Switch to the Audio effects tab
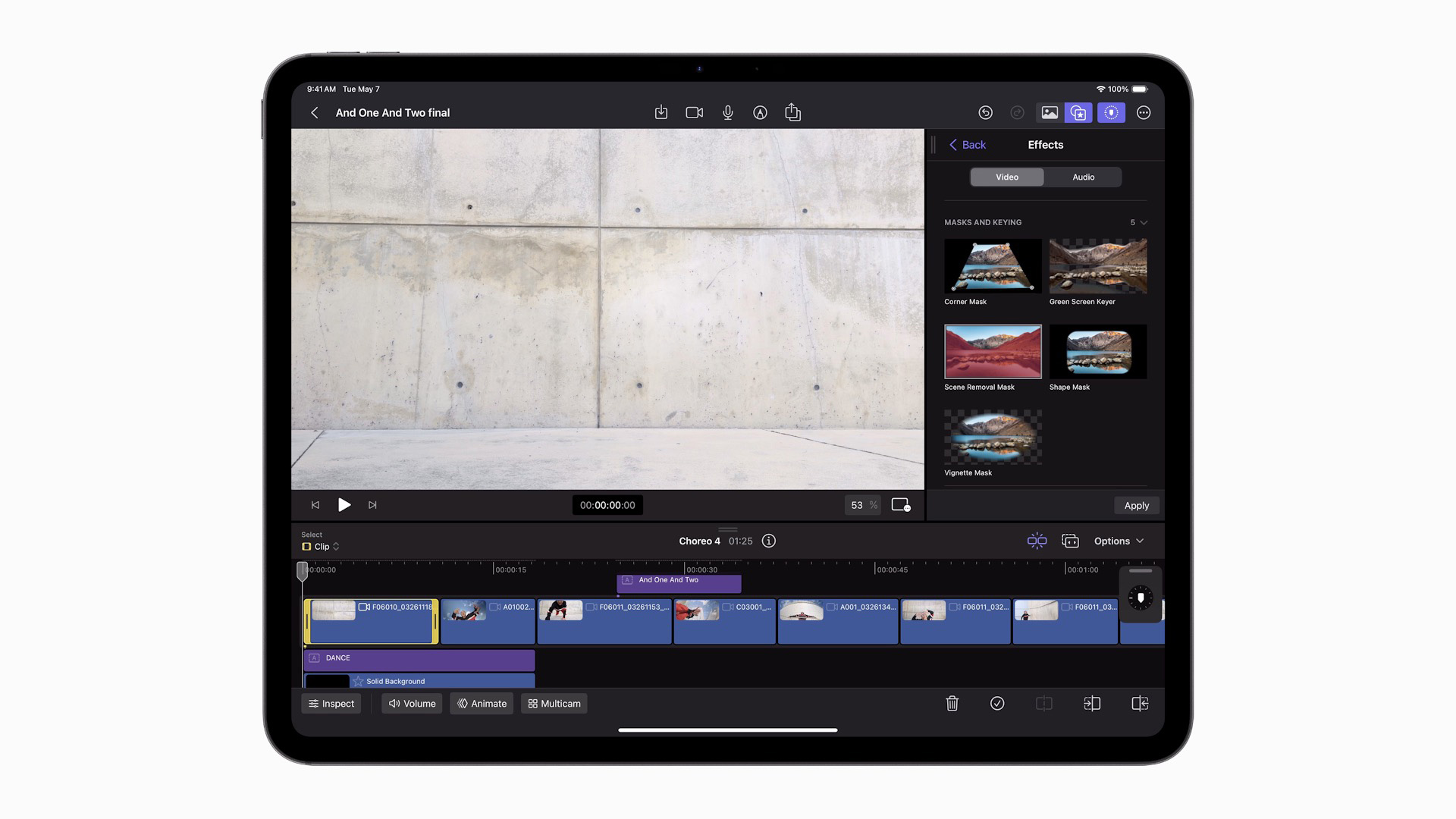Screen dimensions: 1456x819 click(x=1083, y=177)
